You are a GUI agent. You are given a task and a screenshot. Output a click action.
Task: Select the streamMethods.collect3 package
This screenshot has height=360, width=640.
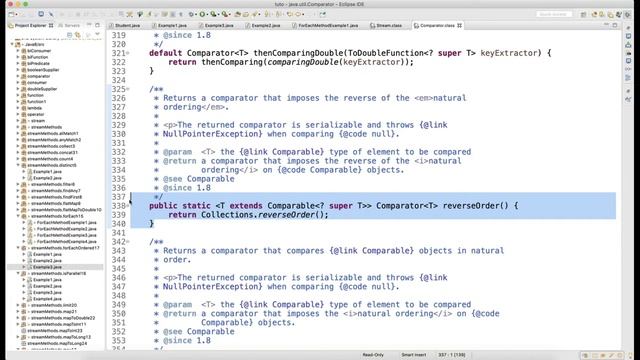click(x=51, y=146)
